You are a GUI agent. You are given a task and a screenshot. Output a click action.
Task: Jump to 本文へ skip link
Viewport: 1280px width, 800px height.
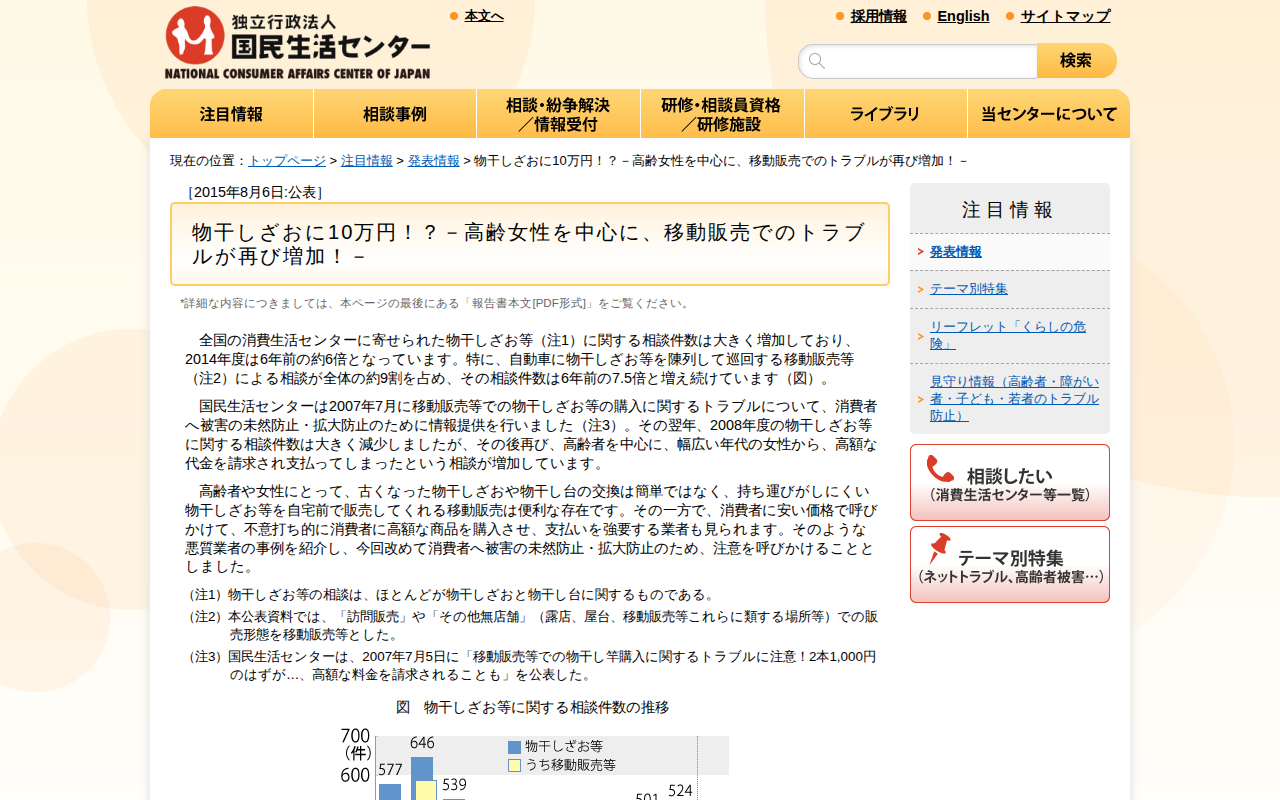tap(484, 16)
